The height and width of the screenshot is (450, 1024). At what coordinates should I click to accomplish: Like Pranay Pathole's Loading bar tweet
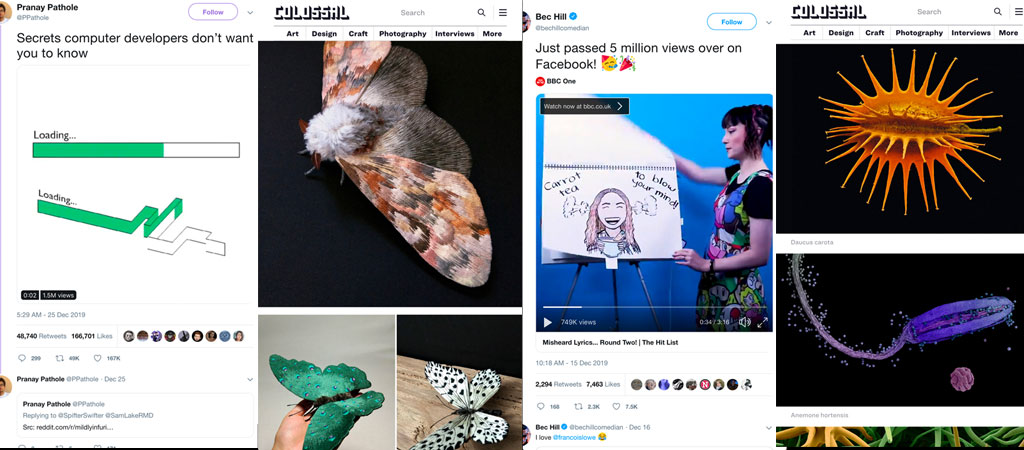(x=98, y=358)
